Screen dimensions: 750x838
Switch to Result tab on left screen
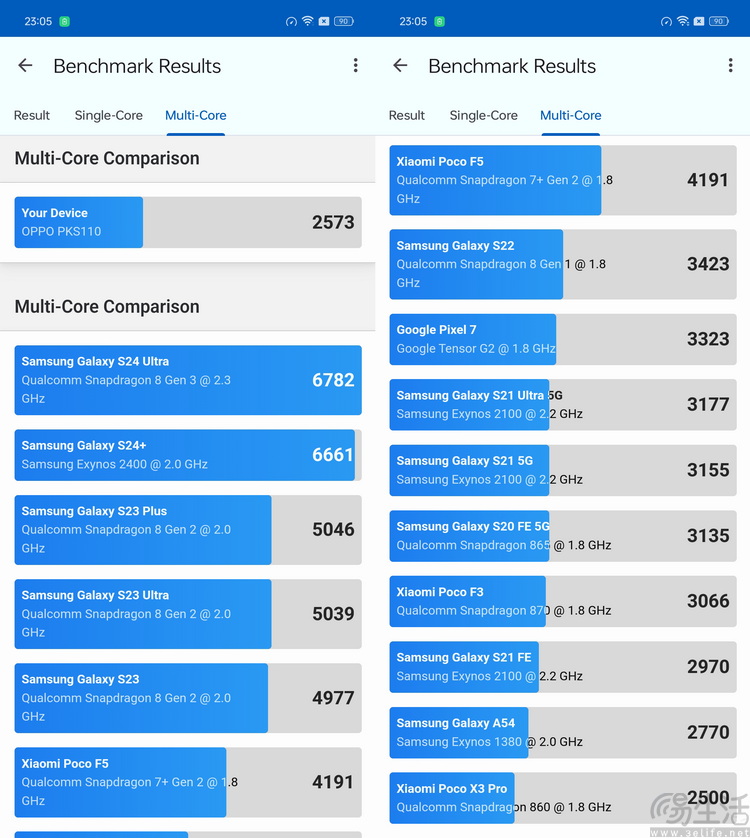click(32, 116)
